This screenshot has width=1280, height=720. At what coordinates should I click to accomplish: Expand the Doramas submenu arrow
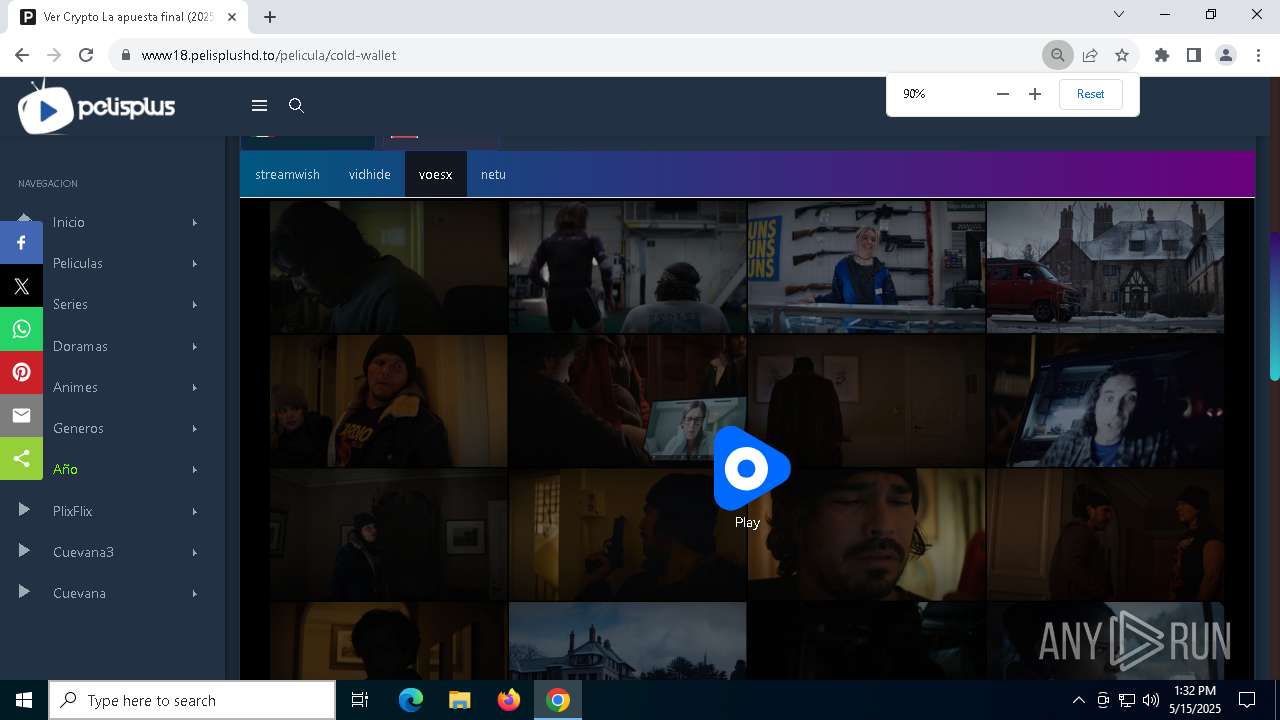pos(195,346)
